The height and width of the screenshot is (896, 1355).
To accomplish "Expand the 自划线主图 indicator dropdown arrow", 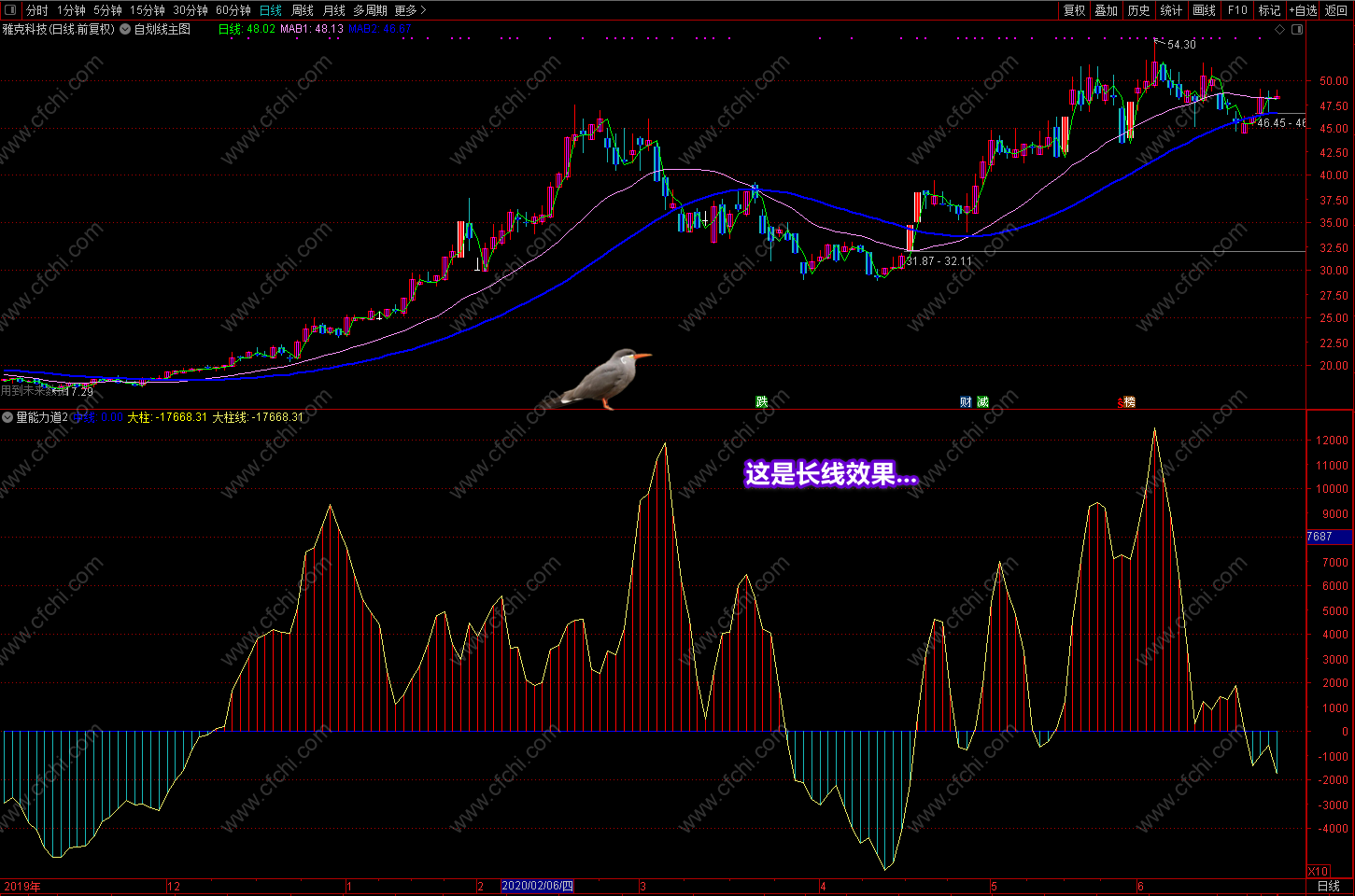I will [x=125, y=29].
